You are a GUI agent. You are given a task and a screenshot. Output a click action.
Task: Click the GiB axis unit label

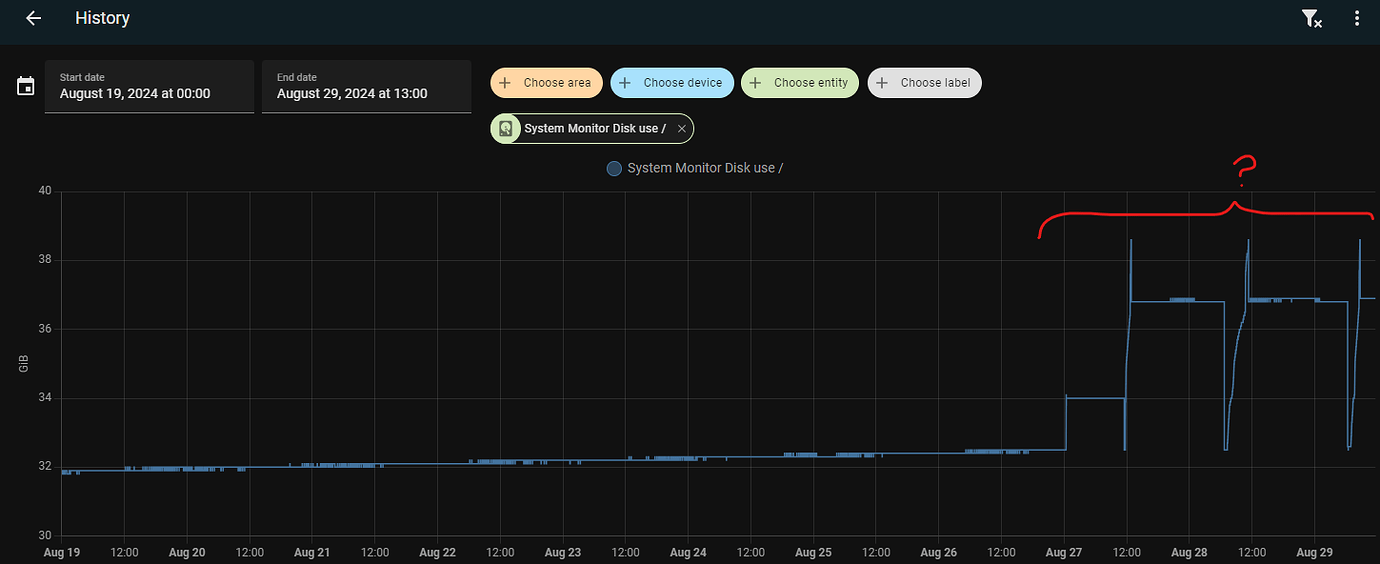coord(23,363)
